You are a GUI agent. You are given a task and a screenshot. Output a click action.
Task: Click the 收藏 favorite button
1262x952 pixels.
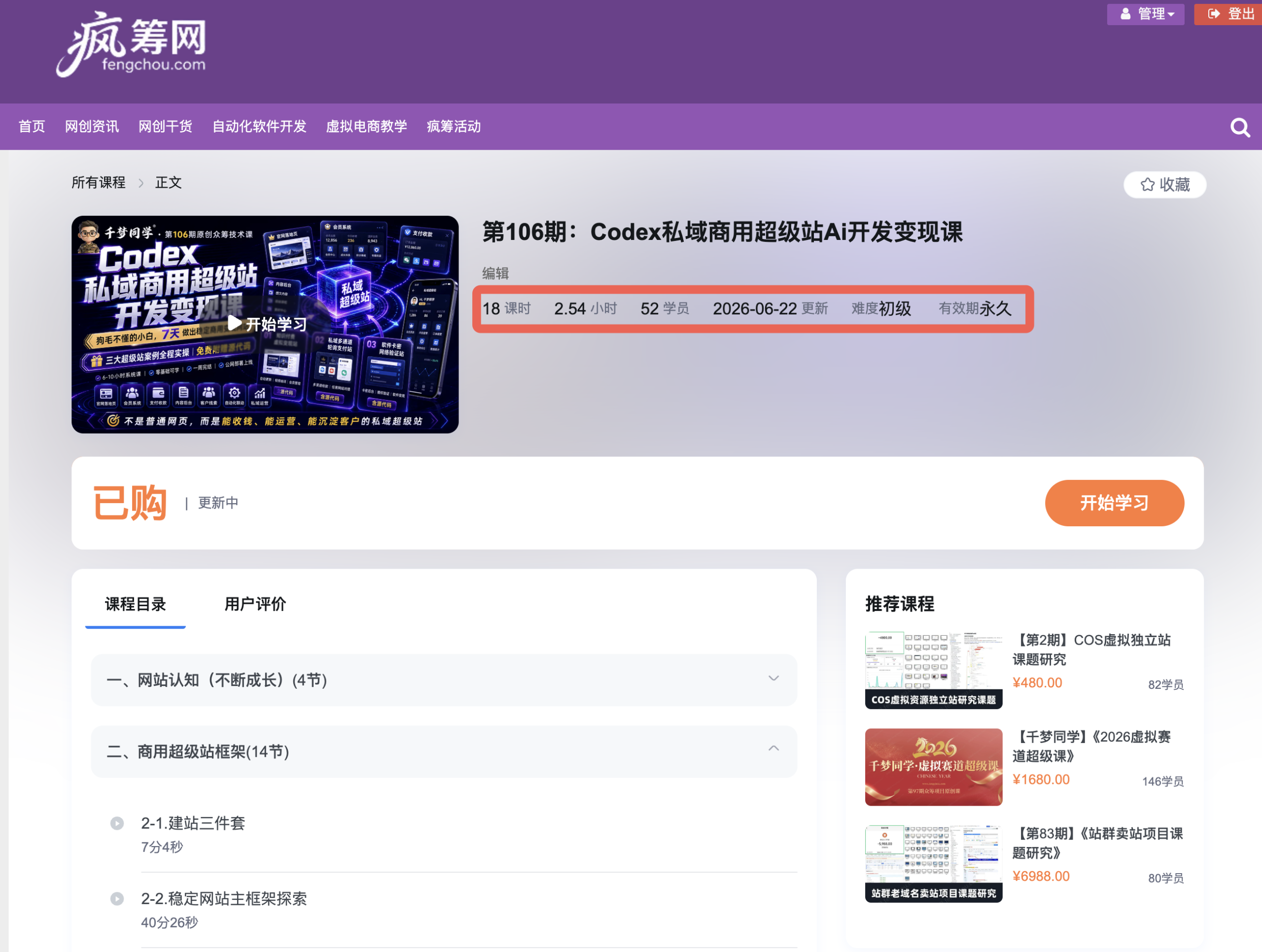[x=1165, y=185]
